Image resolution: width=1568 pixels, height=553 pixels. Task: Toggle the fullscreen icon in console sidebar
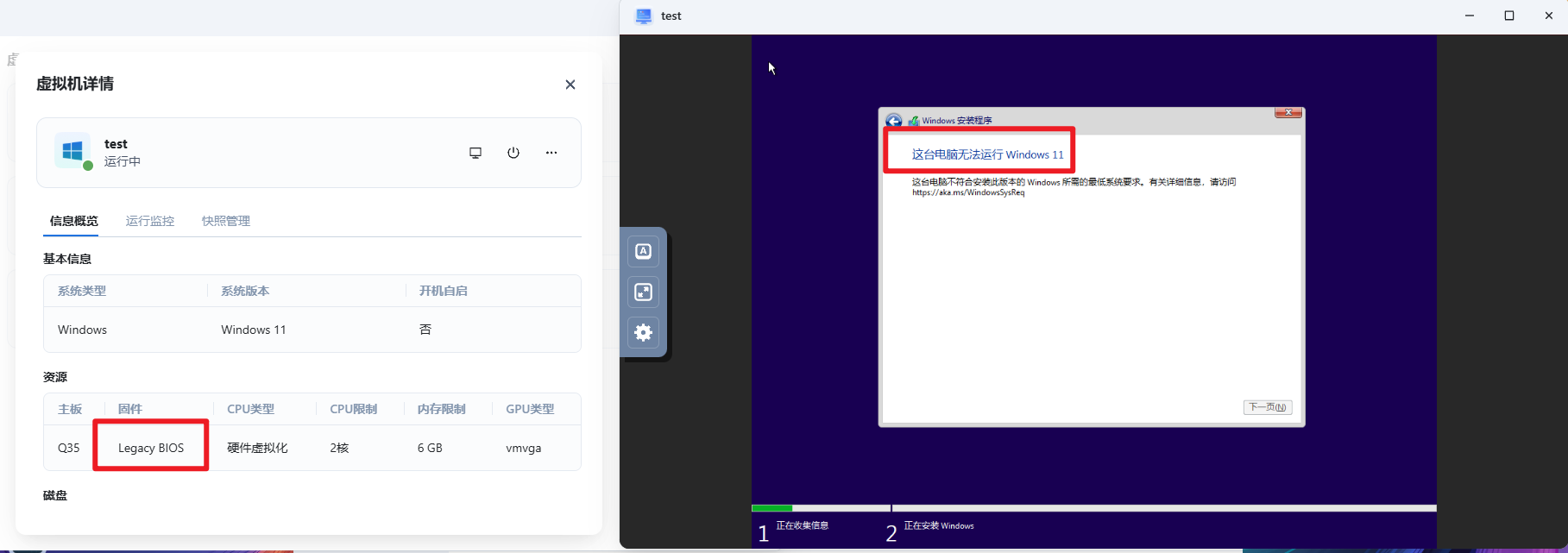click(x=644, y=292)
